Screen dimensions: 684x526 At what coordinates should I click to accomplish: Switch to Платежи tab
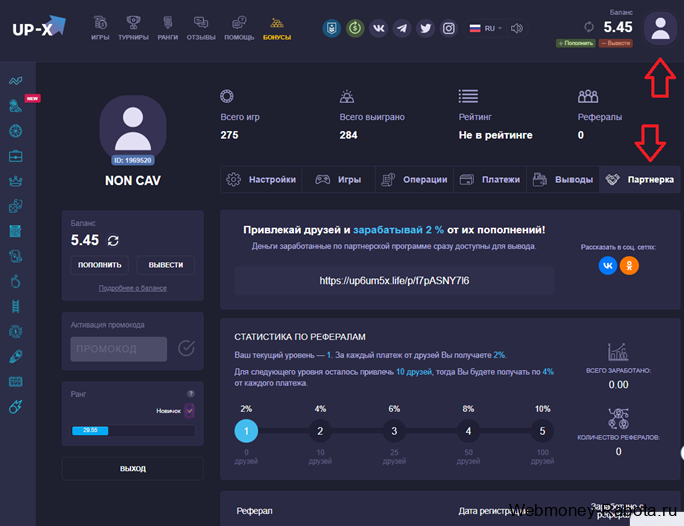tap(490, 179)
